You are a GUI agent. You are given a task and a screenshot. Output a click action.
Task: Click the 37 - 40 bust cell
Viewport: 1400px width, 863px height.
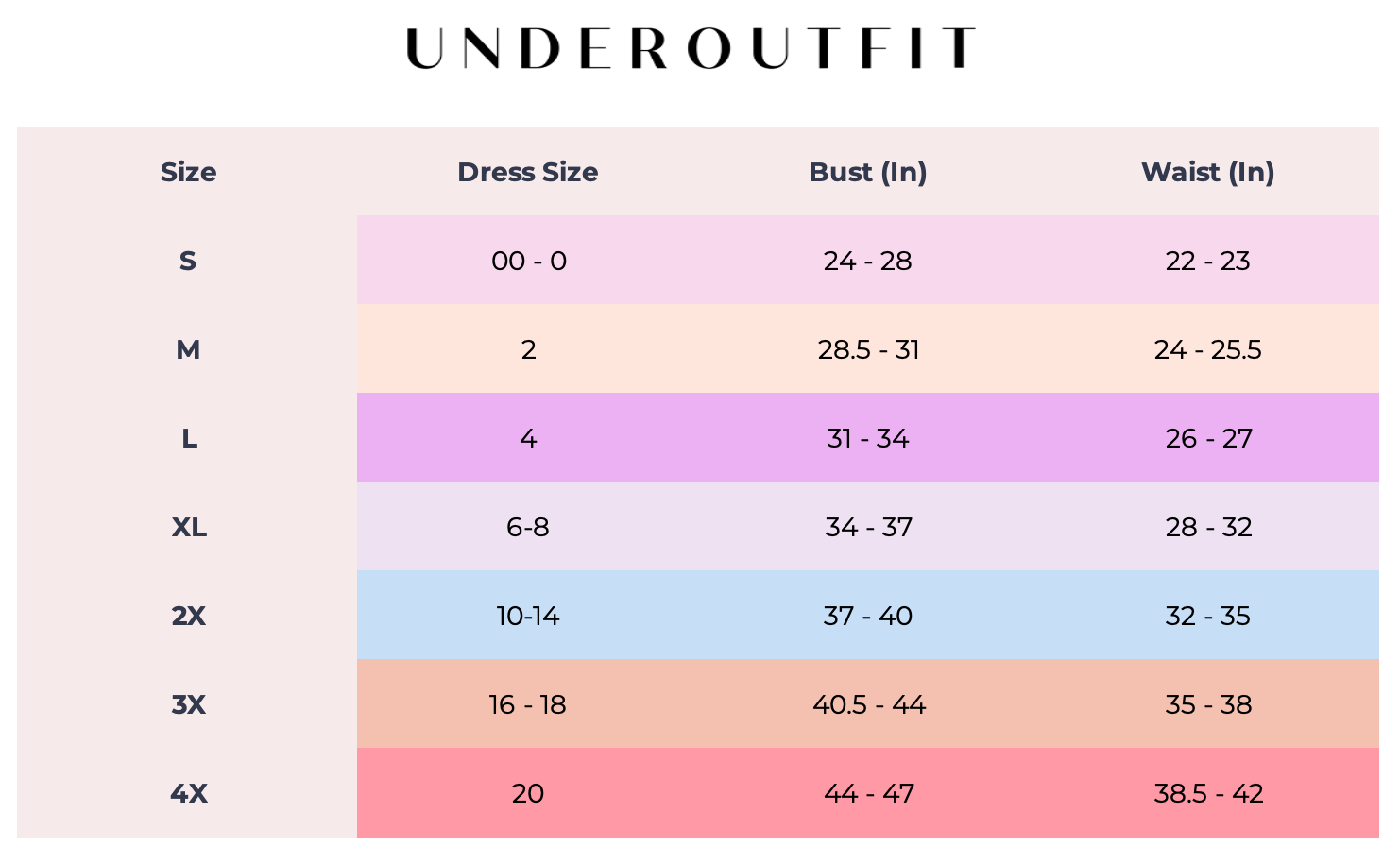(867, 616)
